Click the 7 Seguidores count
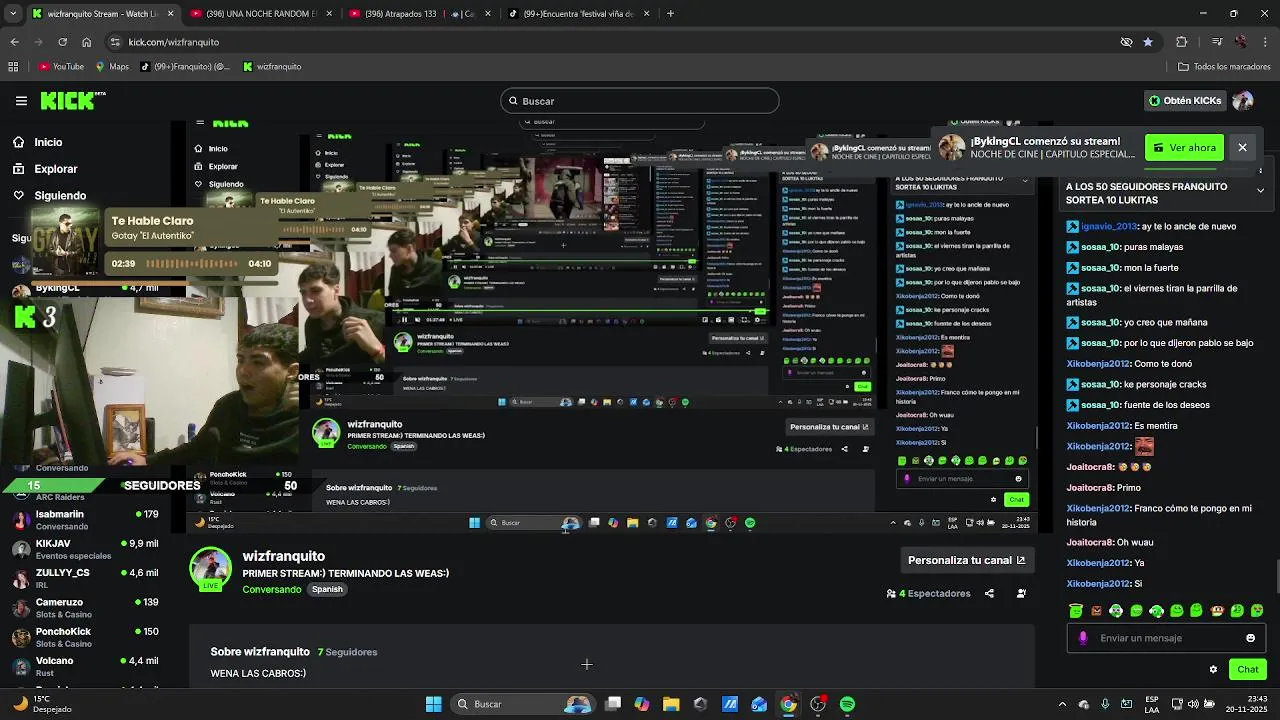Screen dimensions: 1280x720 pyautogui.click(x=347, y=652)
